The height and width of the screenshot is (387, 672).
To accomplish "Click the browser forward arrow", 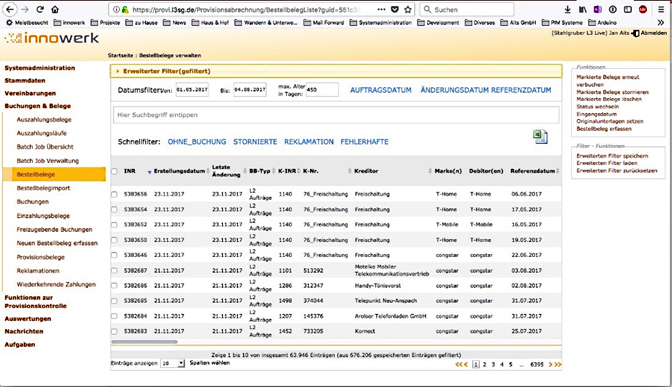I will coord(25,9).
